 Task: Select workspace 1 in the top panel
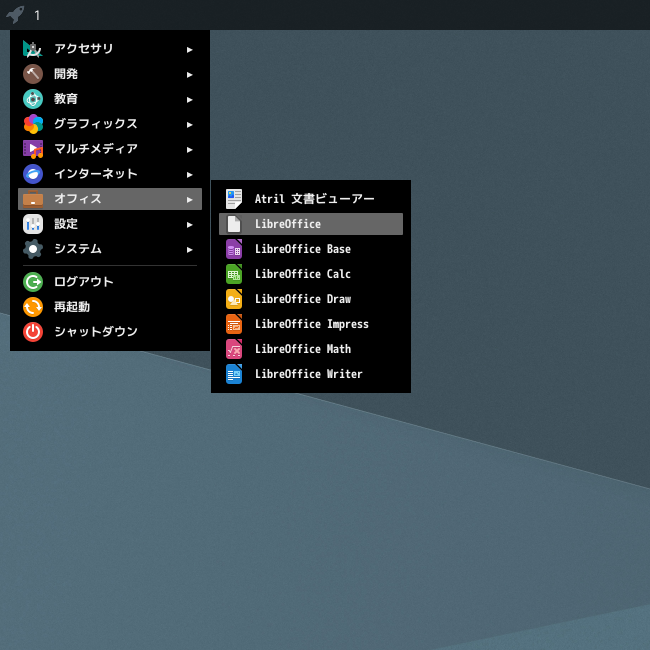37,16
